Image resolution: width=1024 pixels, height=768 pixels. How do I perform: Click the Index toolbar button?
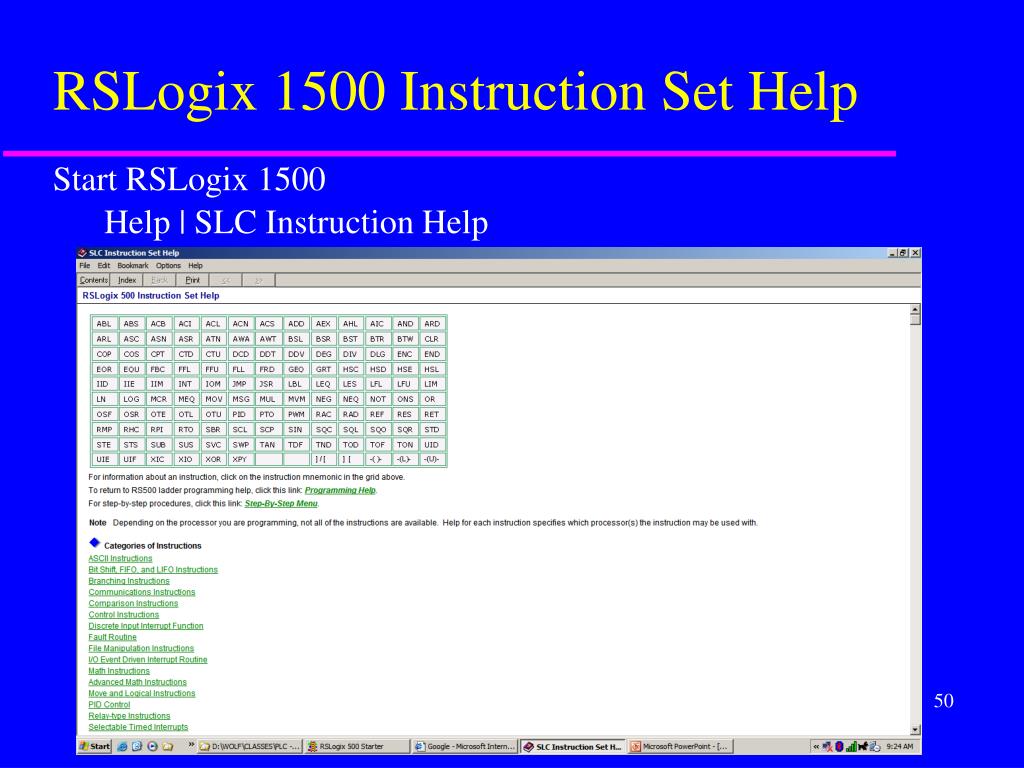[x=127, y=280]
